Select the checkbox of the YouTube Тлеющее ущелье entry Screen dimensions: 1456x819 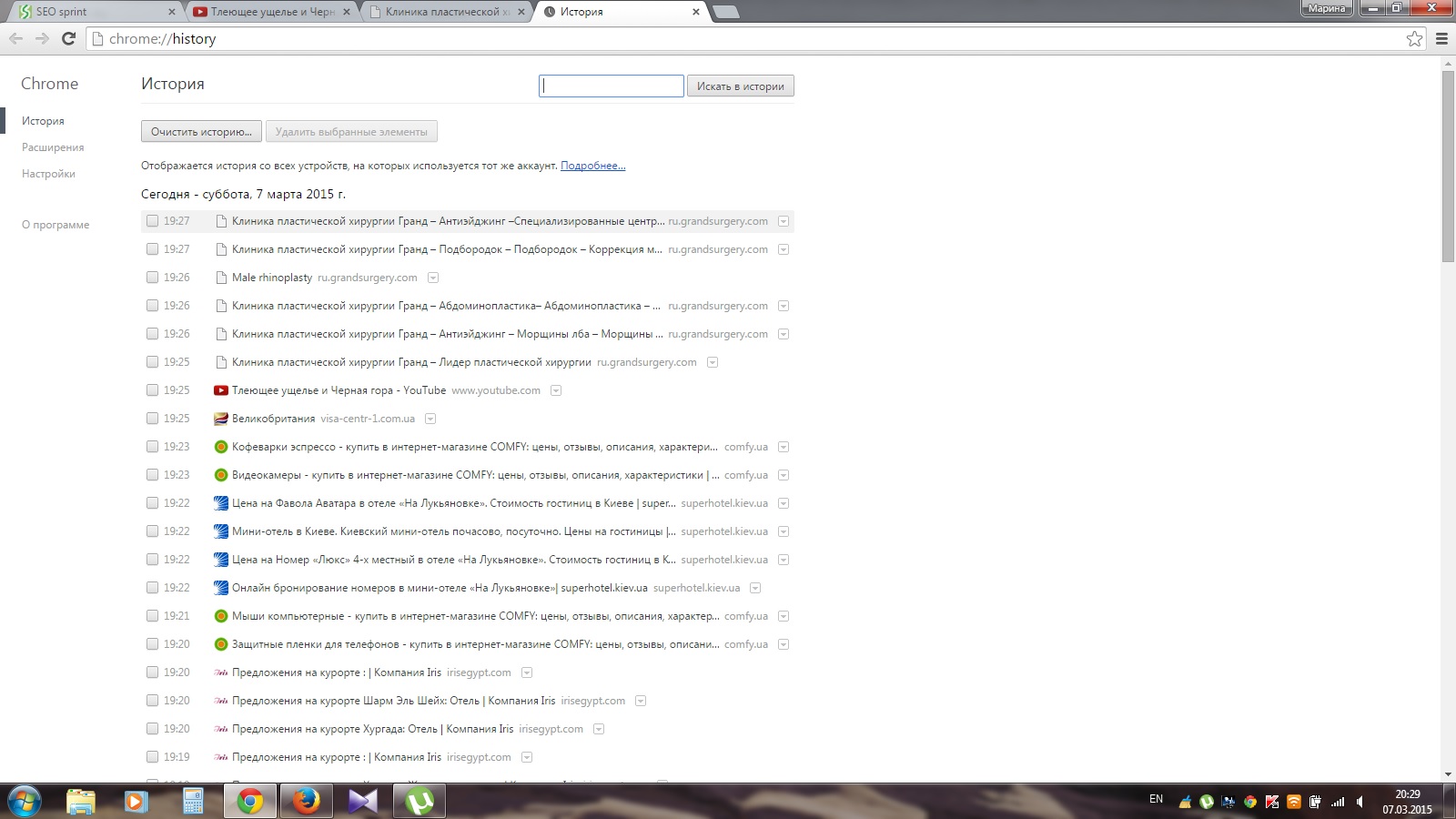[x=152, y=390]
